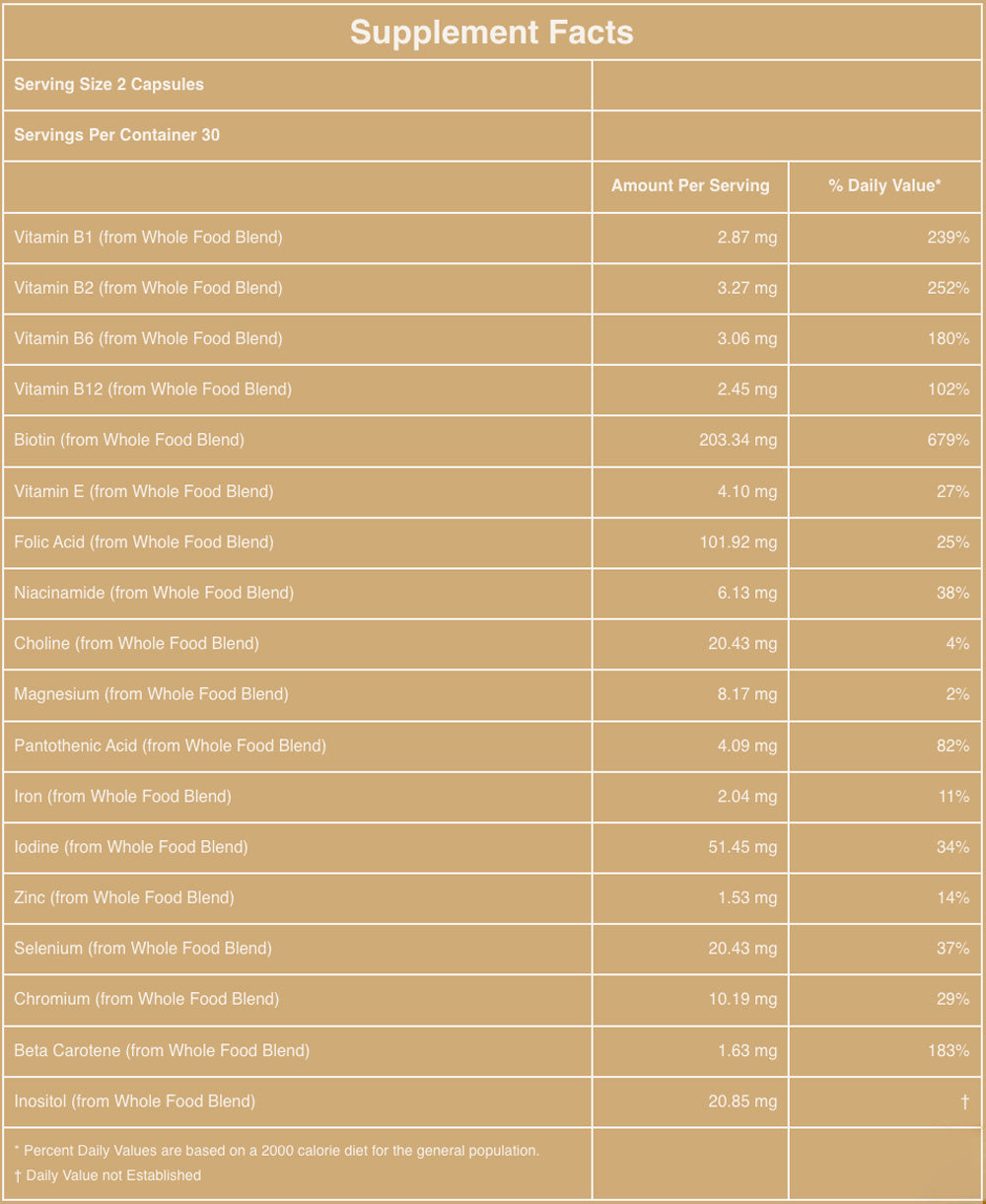Click the 51.45 mg amount for Iodine

[743, 847]
